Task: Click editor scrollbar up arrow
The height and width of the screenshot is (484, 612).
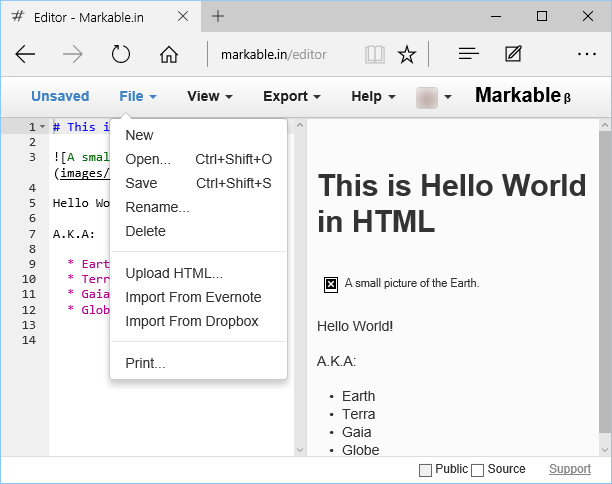Action: tap(300, 125)
